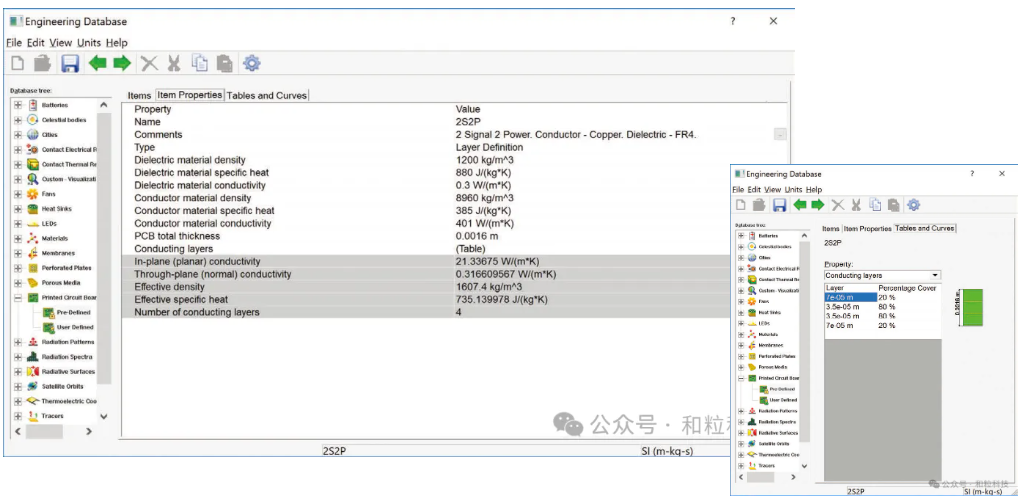Expand the Heat Sinks tree node
The width and height of the screenshot is (1022, 502).
(18, 209)
